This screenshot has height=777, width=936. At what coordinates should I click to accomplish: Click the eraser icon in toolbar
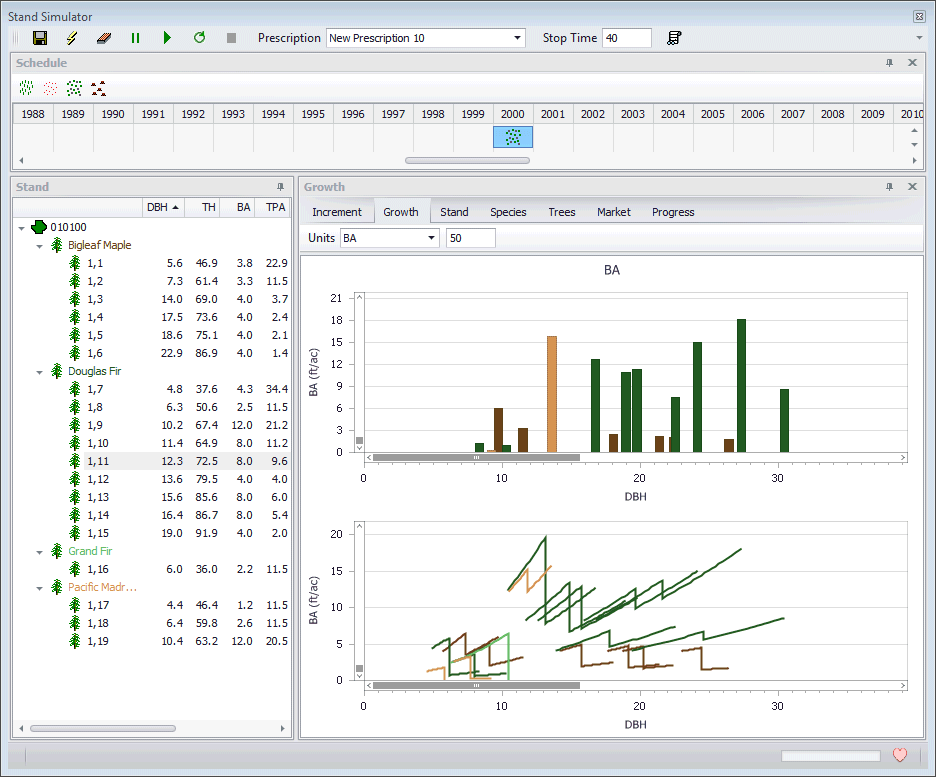coord(104,38)
